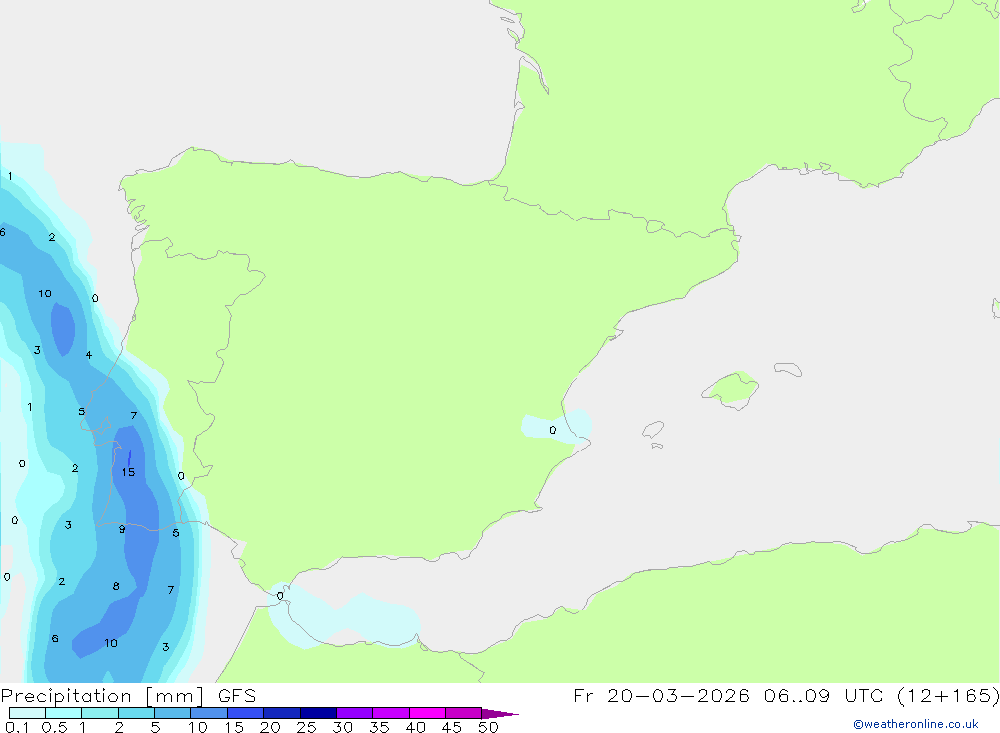Click the '8' precipitation value on the map
The image size is (1000, 733).
point(116,586)
